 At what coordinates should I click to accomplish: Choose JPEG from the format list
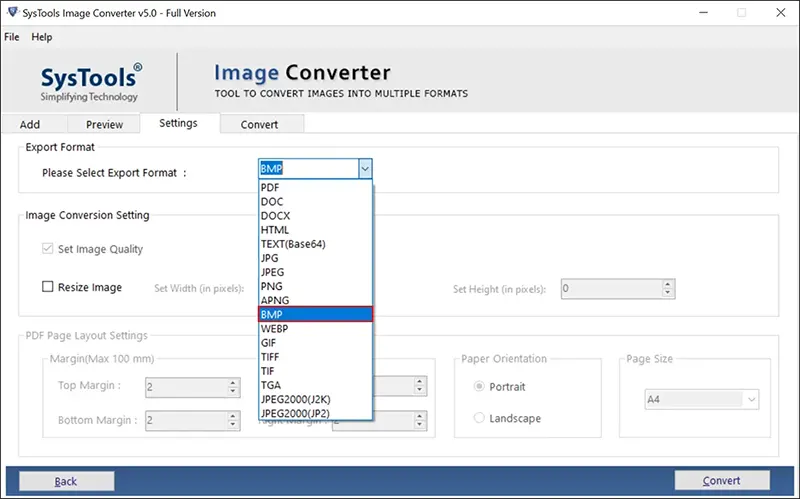315,272
